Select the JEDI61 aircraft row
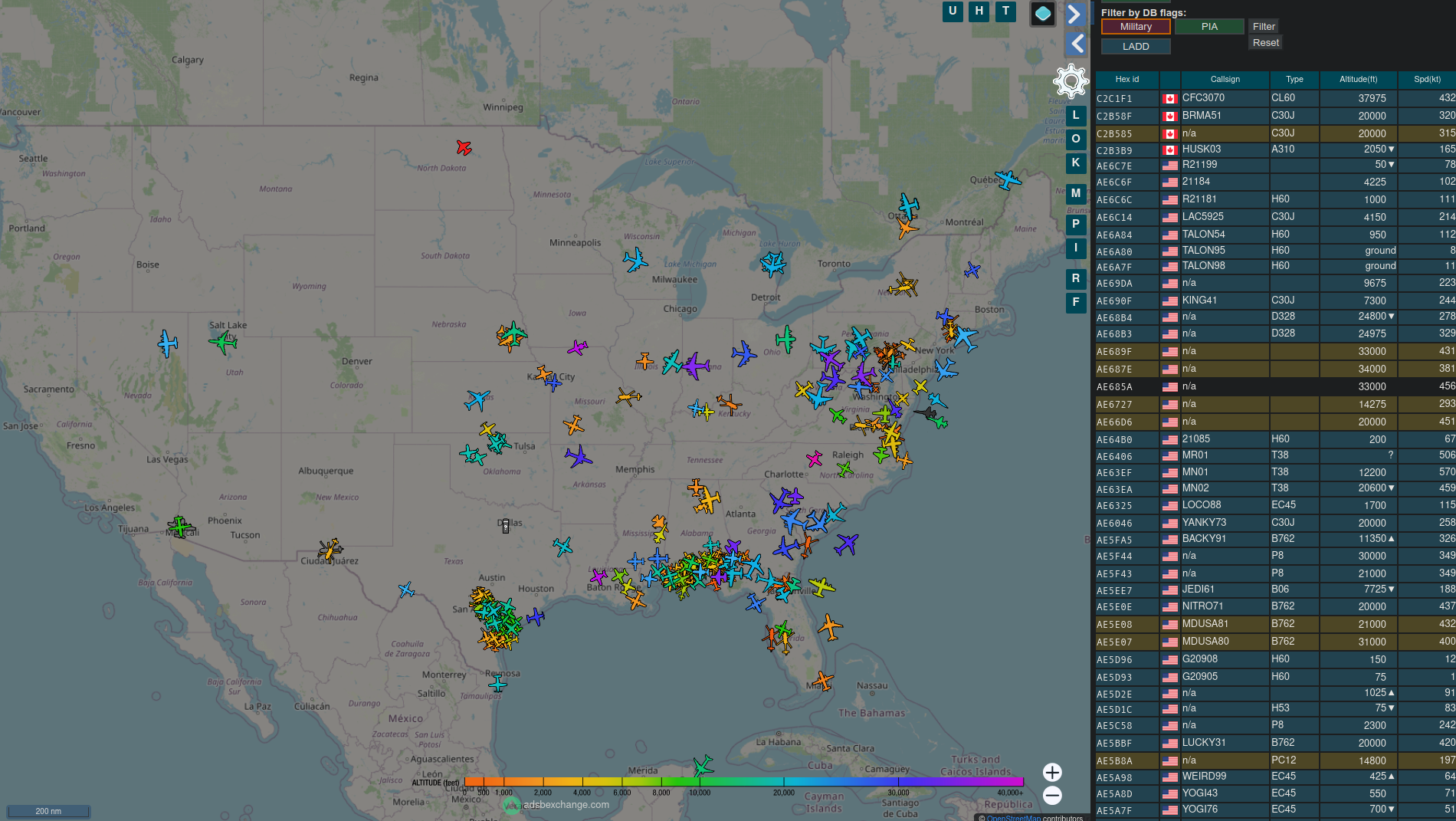This screenshot has height=821, width=1456. (x=1275, y=589)
